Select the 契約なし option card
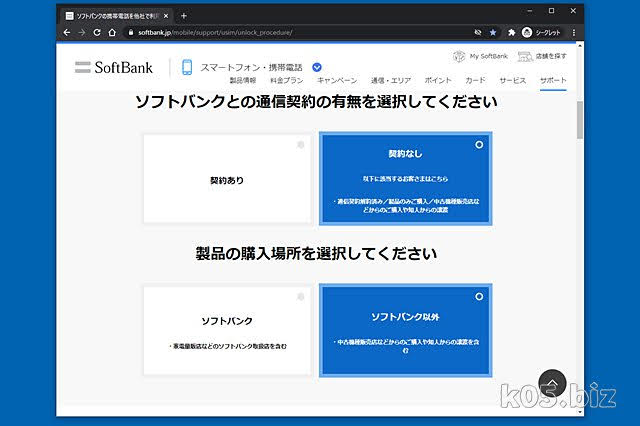The height and width of the screenshot is (426, 640). tap(405, 179)
